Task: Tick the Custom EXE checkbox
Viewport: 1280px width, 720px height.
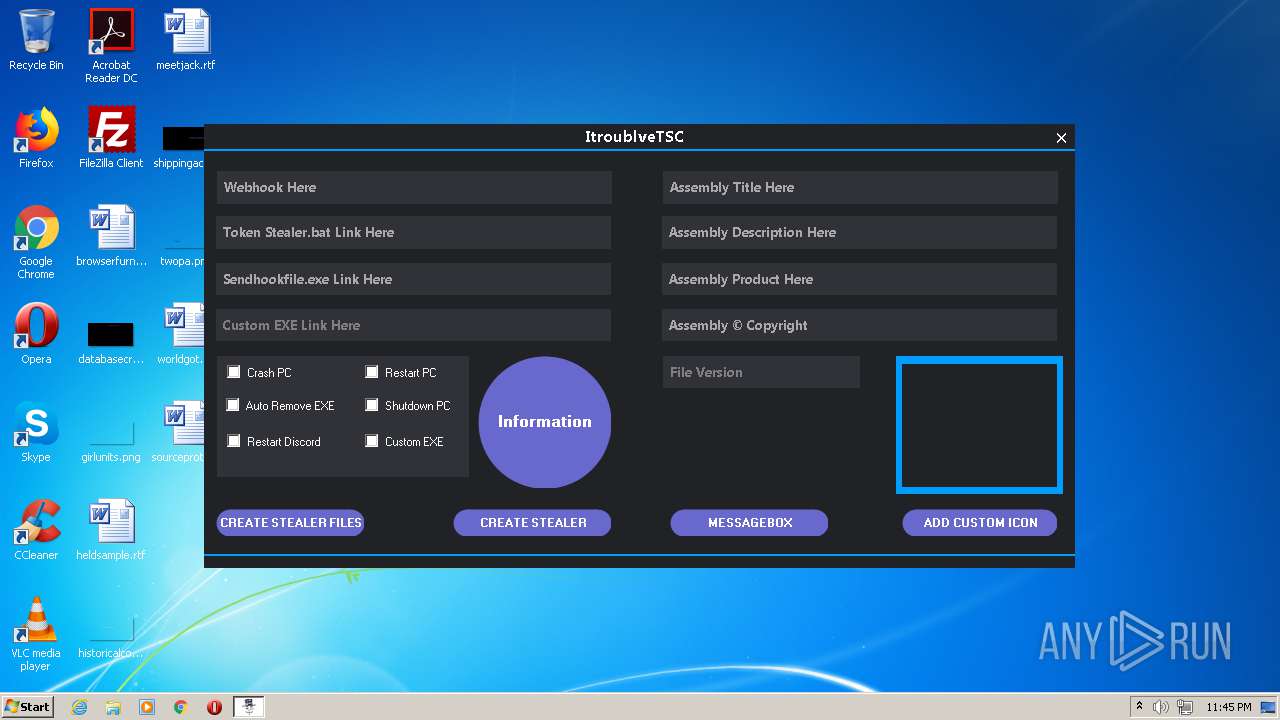Action: (x=372, y=441)
